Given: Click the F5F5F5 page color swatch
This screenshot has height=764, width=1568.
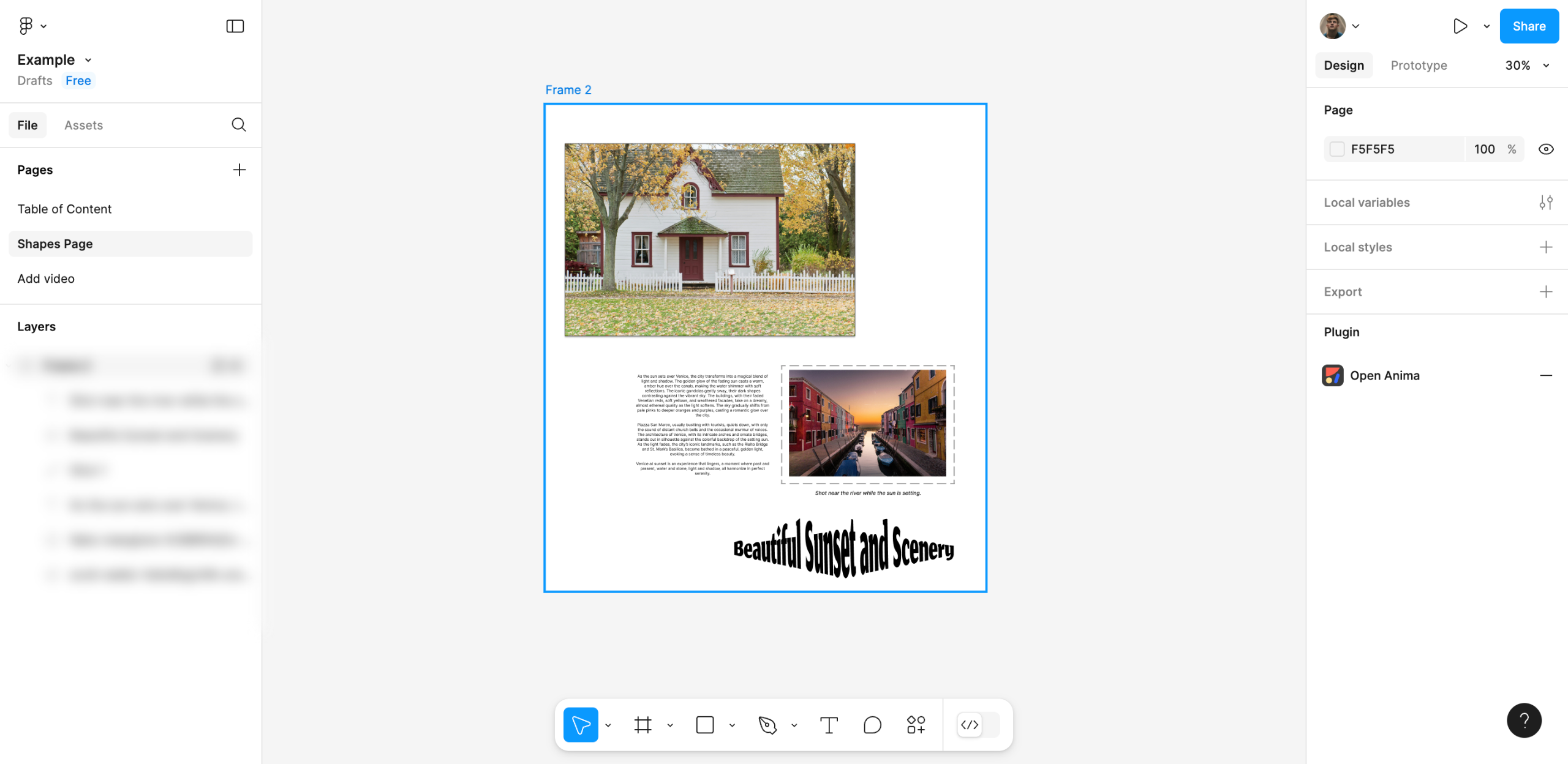Looking at the screenshot, I should (1337, 149).
